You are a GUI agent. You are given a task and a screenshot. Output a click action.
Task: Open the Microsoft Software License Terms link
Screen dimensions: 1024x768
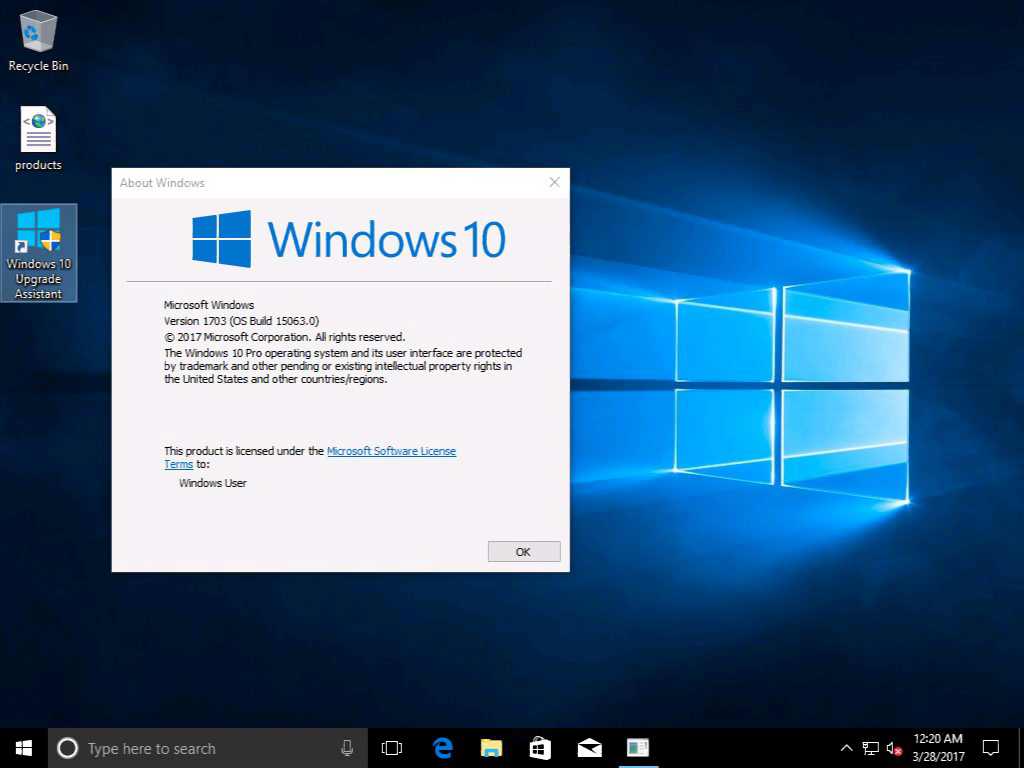(391, 451)
